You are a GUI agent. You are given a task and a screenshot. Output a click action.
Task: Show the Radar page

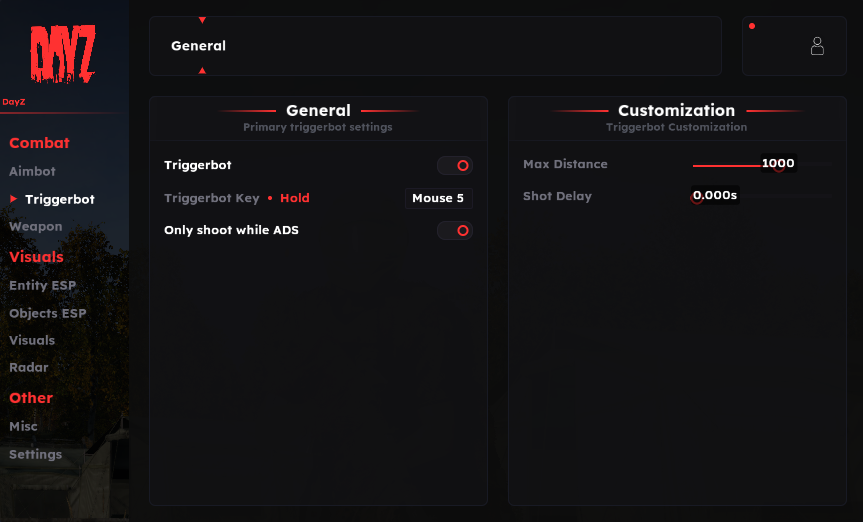[x=29, y=367]
